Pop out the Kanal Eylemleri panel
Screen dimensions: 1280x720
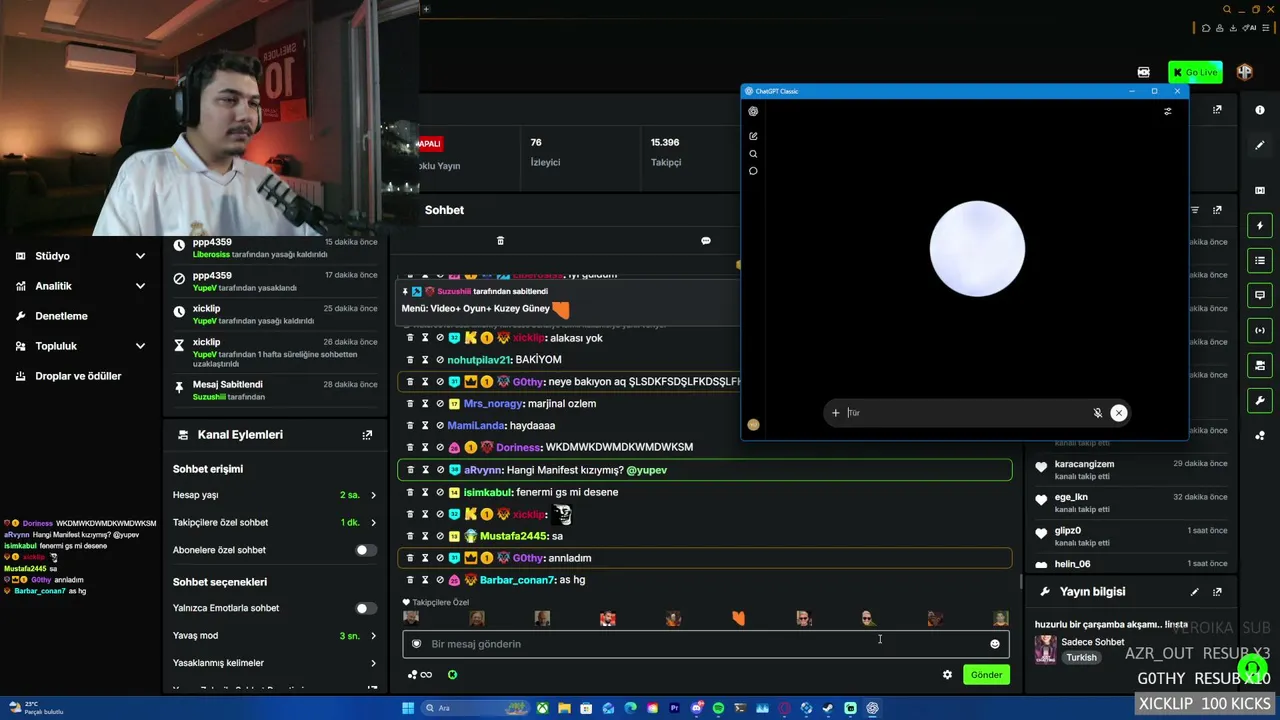click(367, 435)
